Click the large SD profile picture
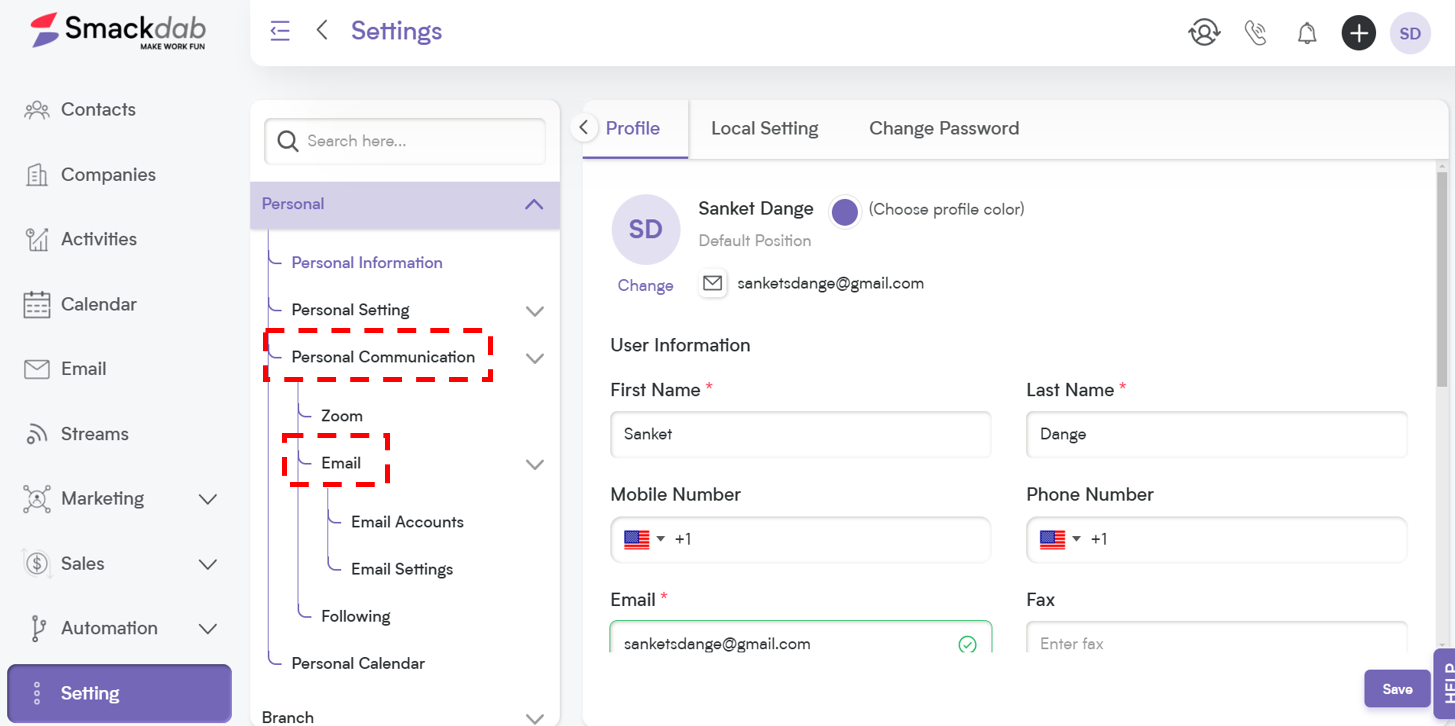The height and width of the screenshot is (726, 1455). pos(645,229)
